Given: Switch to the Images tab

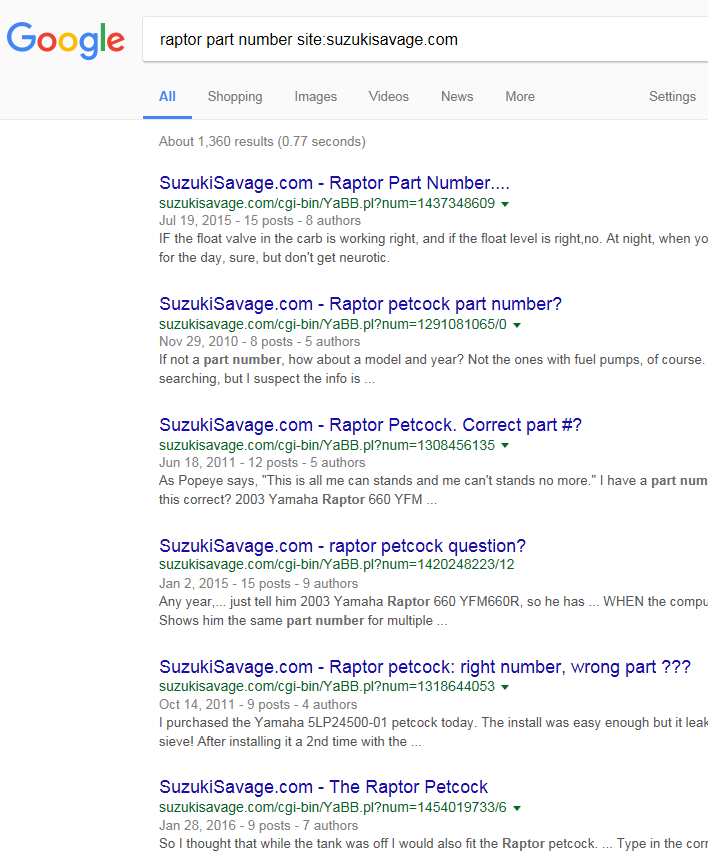Looking at the screenshot, I should click(315, 97).
